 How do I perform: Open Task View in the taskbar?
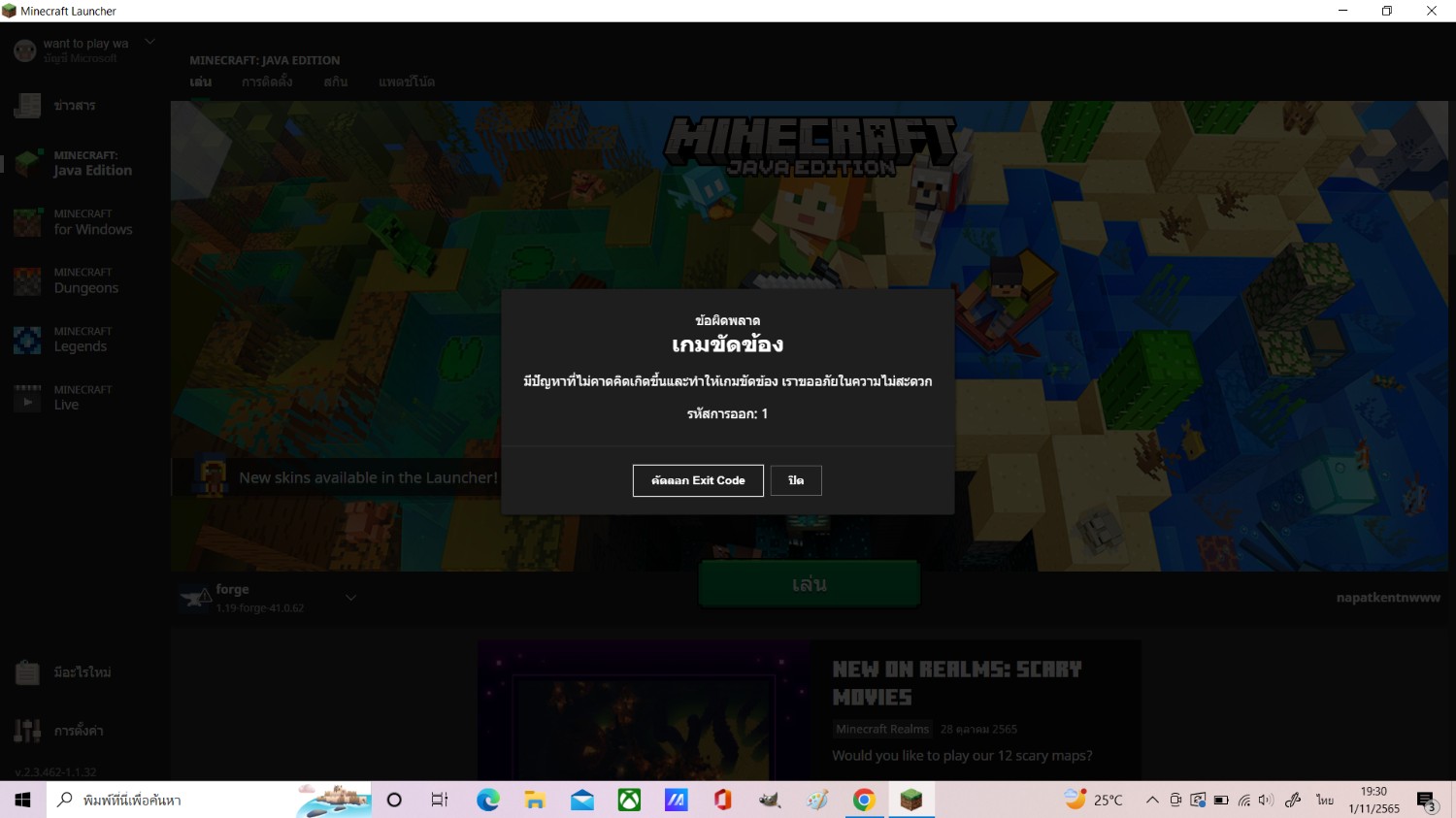pos(440,800)
